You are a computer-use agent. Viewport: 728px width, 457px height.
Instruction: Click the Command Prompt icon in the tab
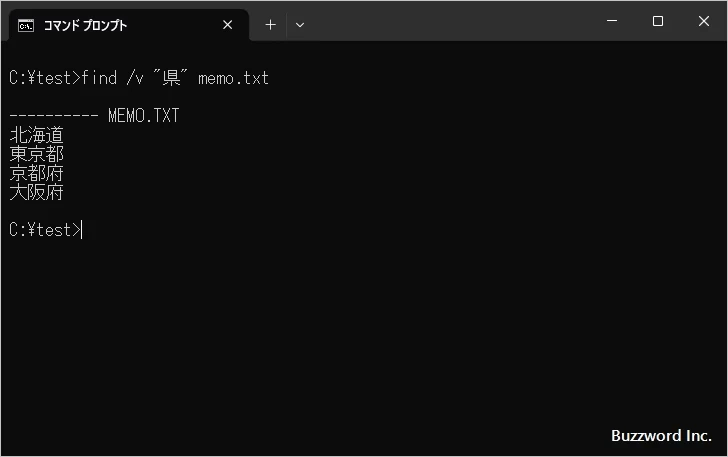(x=27, y=25)
